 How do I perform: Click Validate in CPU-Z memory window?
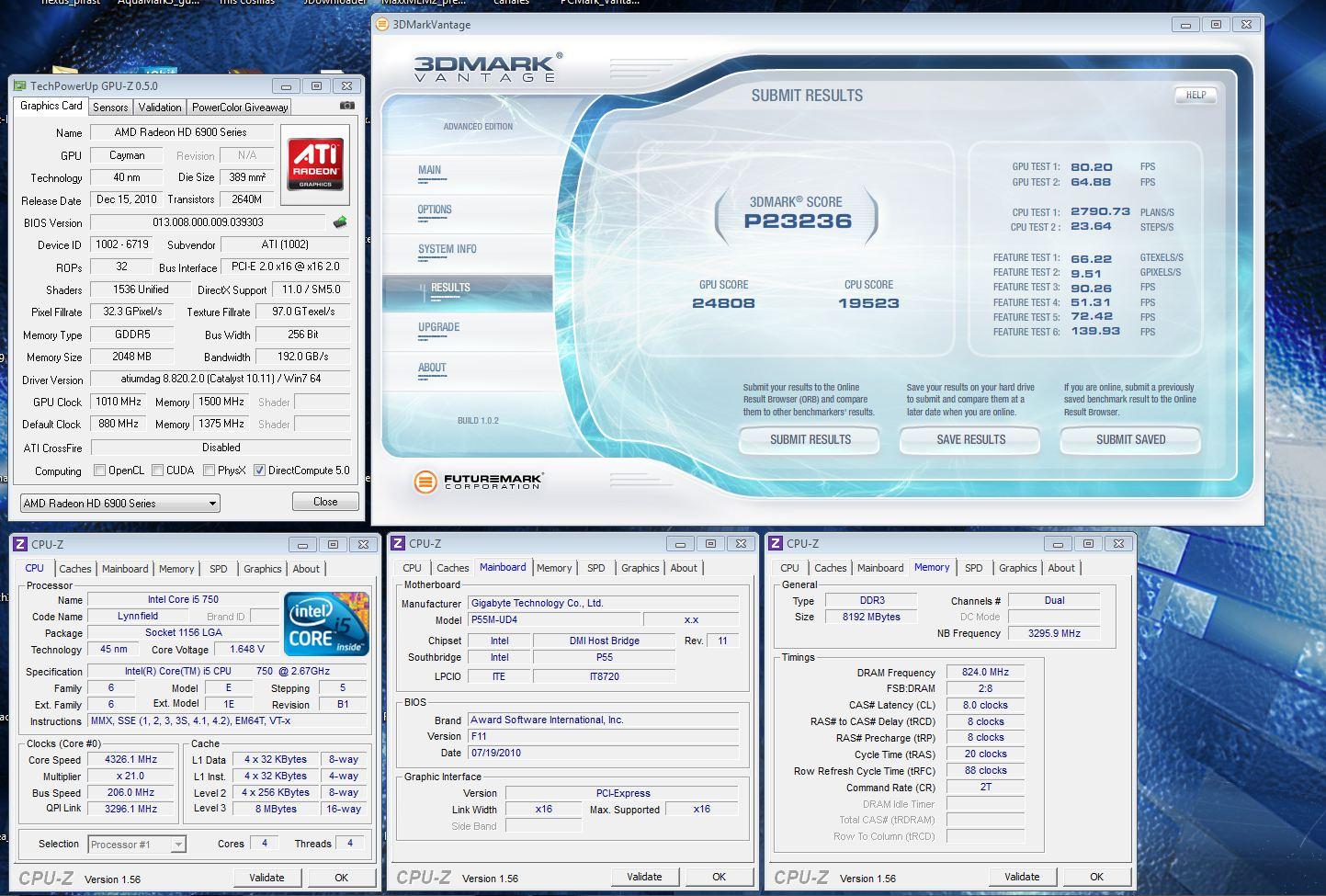[x=1022, y=877]
